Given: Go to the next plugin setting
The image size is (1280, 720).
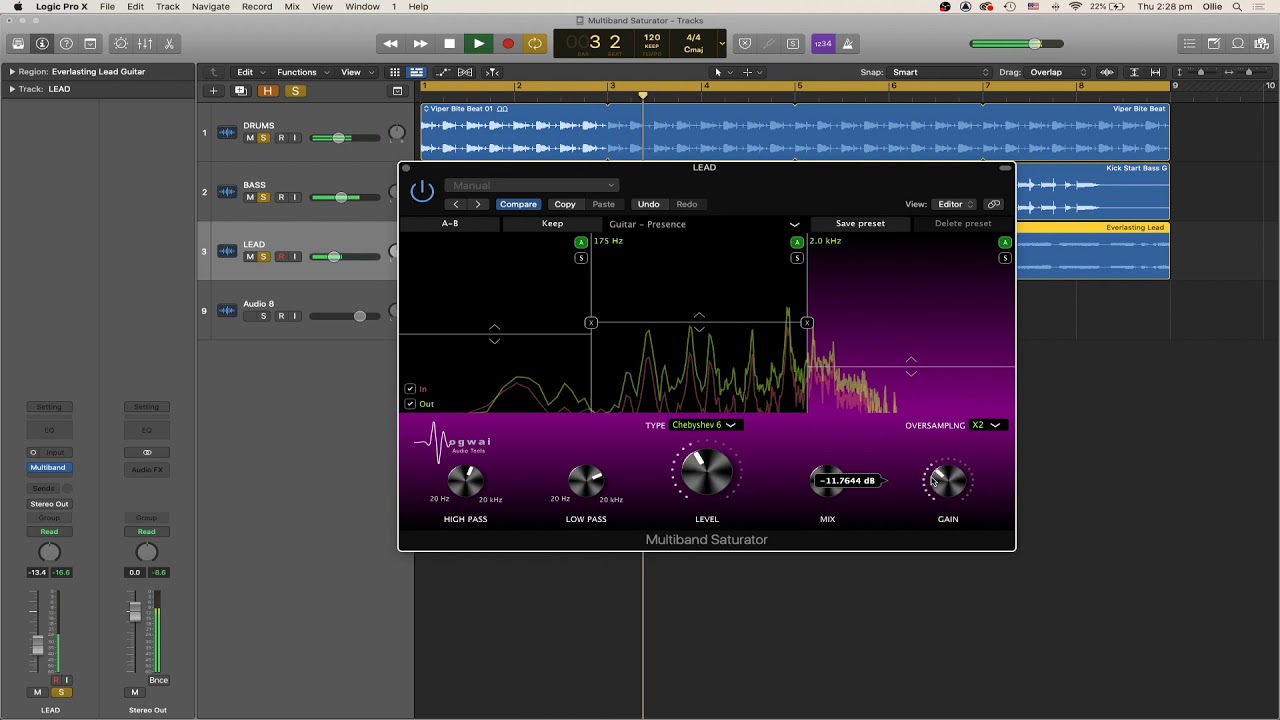Looking at the screenshot, I should (x=478, y=204).
